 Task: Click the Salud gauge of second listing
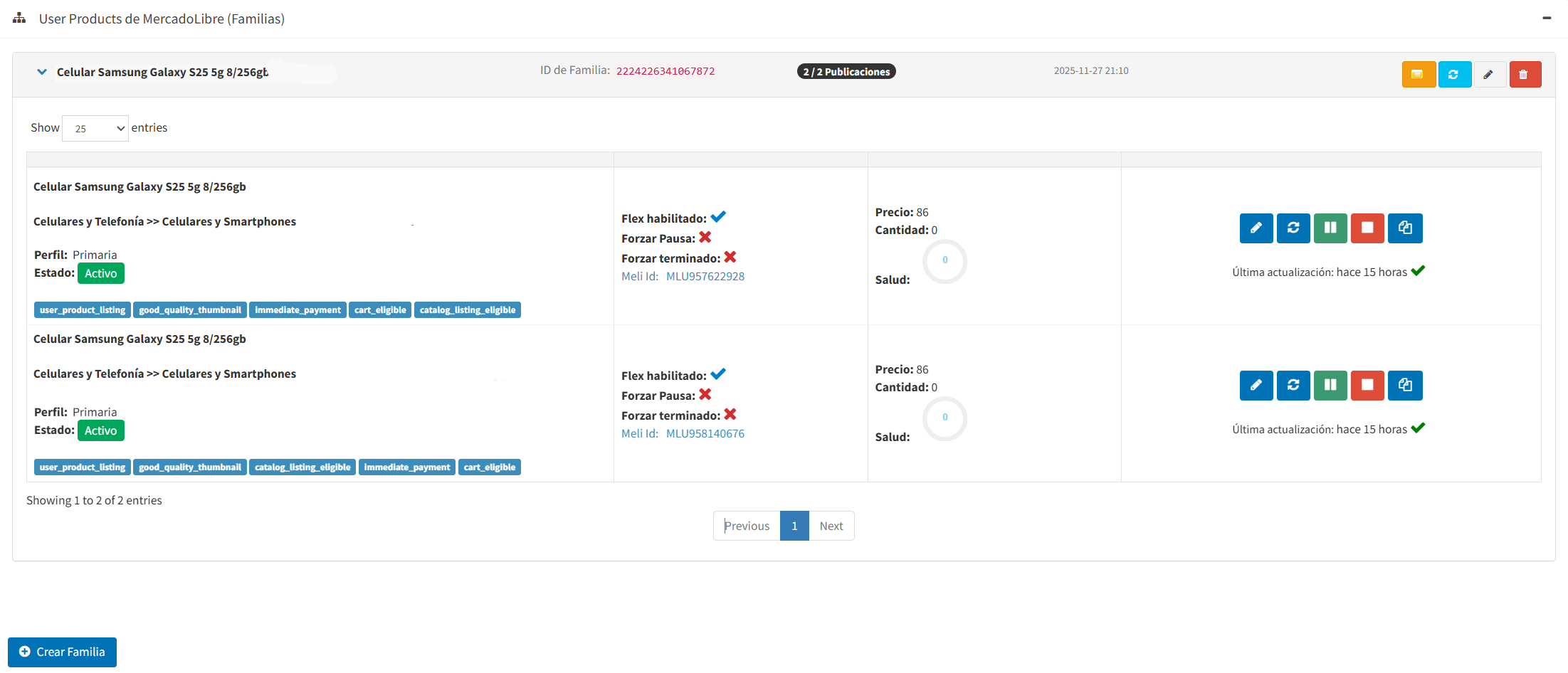click(x=945, y=418)
